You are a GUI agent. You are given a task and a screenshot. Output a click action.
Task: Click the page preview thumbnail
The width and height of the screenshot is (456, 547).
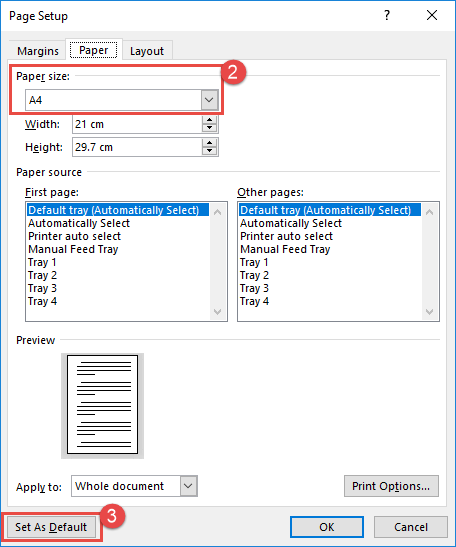(x=103, y=405)
